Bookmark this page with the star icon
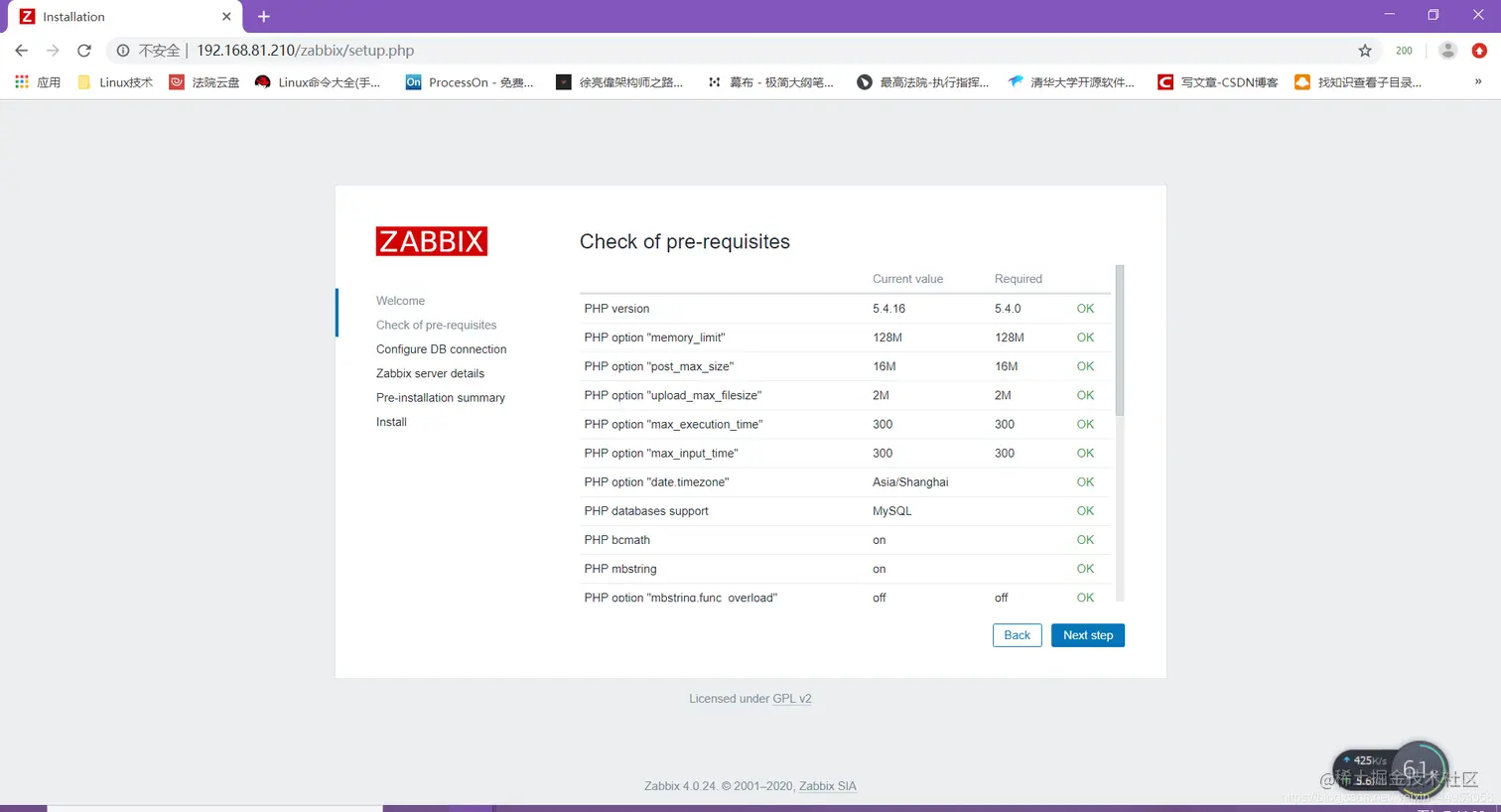 (x=1365, y=51)
